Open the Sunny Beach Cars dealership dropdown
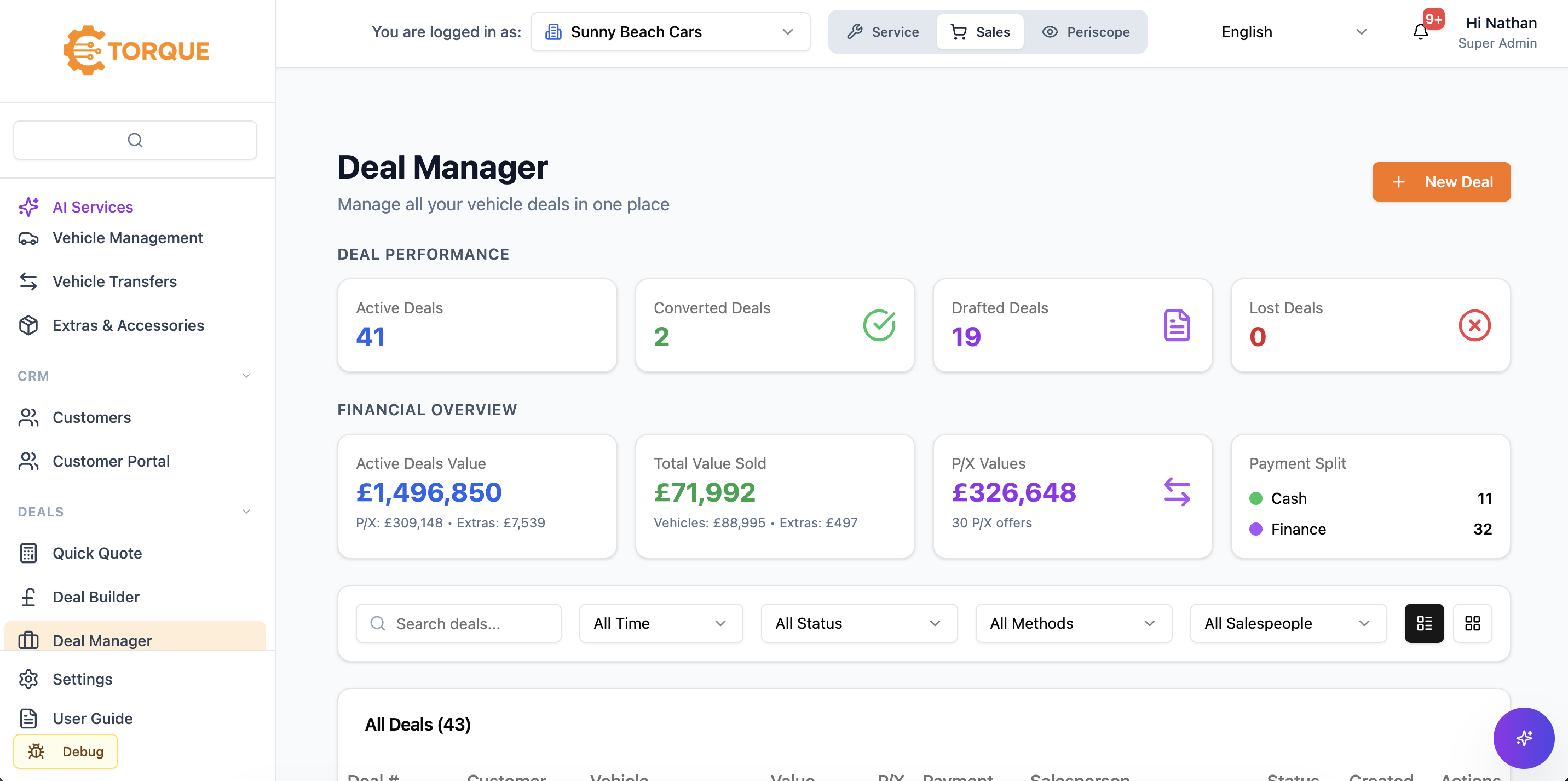The width and height of the screenshot is (1568, 781). coord(670,32)
